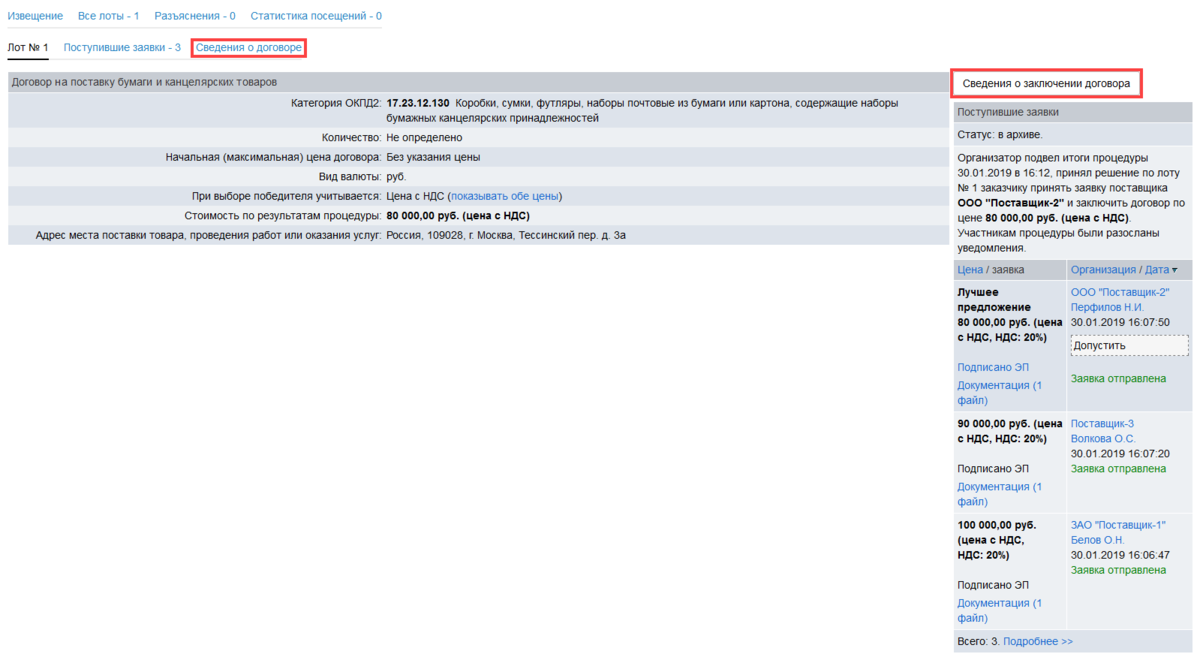Screen dimensions: 1200x660
Task: Open ООО "Поставщик-2" organization link
Action: coord(1119,292)
